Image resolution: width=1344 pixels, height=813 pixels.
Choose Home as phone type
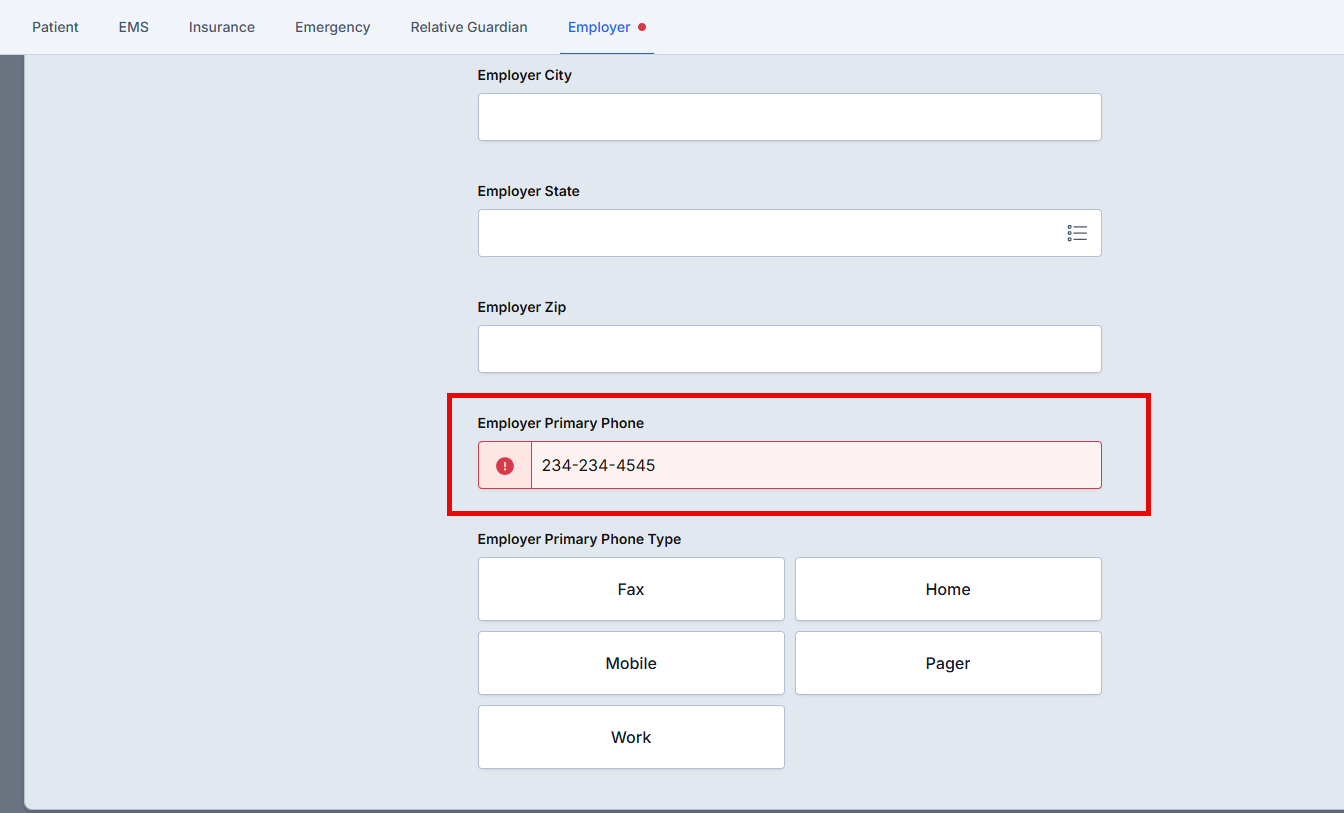click(947, 589)
